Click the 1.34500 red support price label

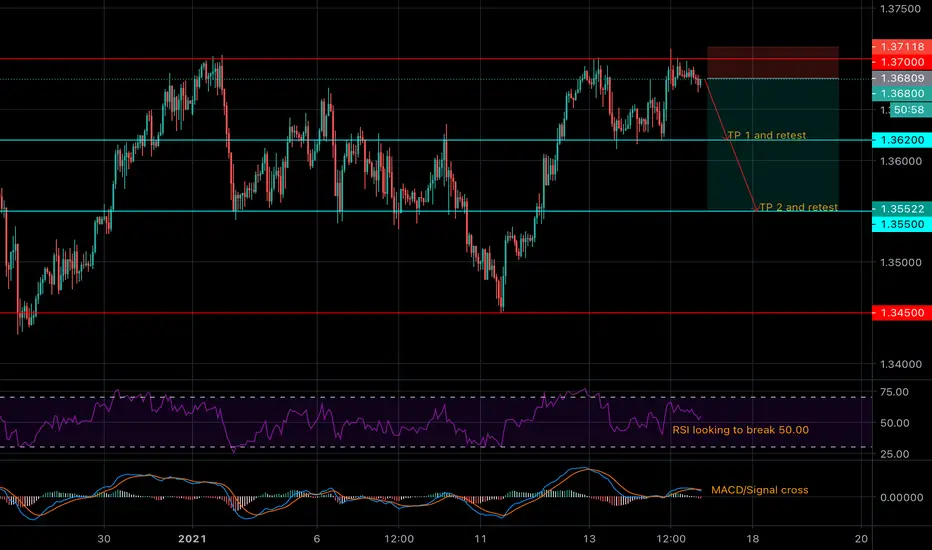point(902,313)
